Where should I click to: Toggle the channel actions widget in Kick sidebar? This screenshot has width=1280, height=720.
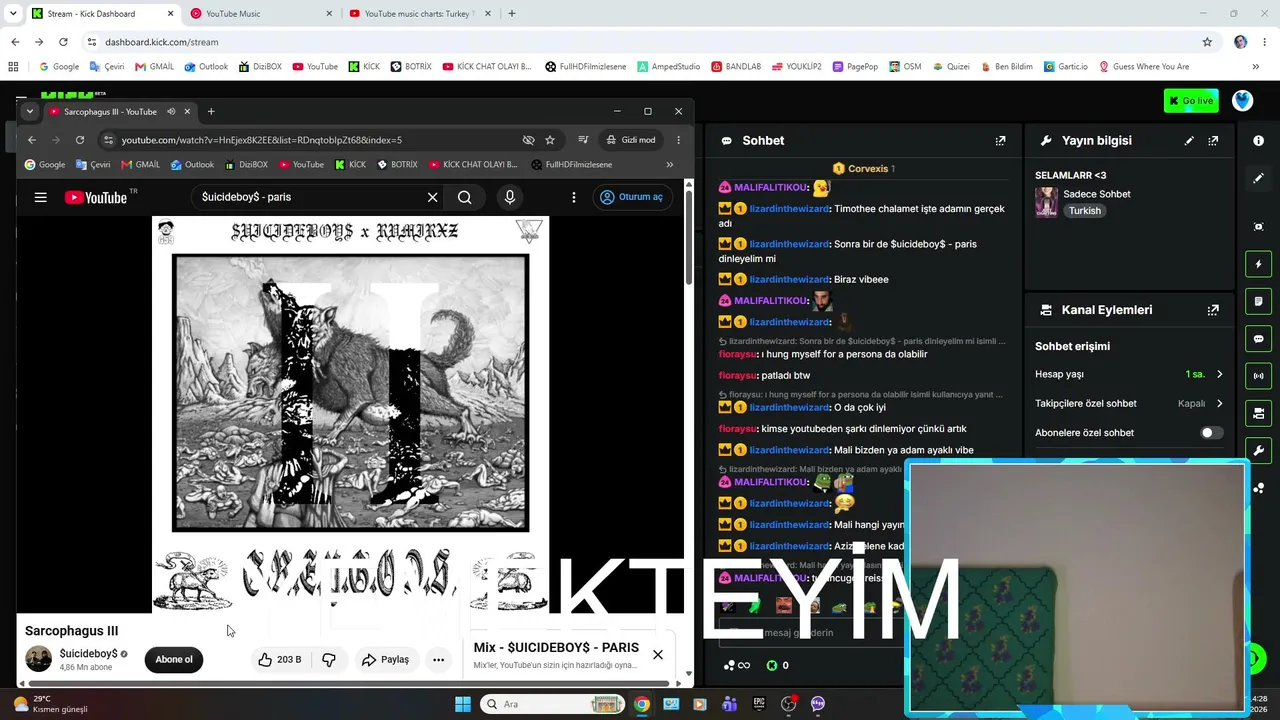(1259, 413)
